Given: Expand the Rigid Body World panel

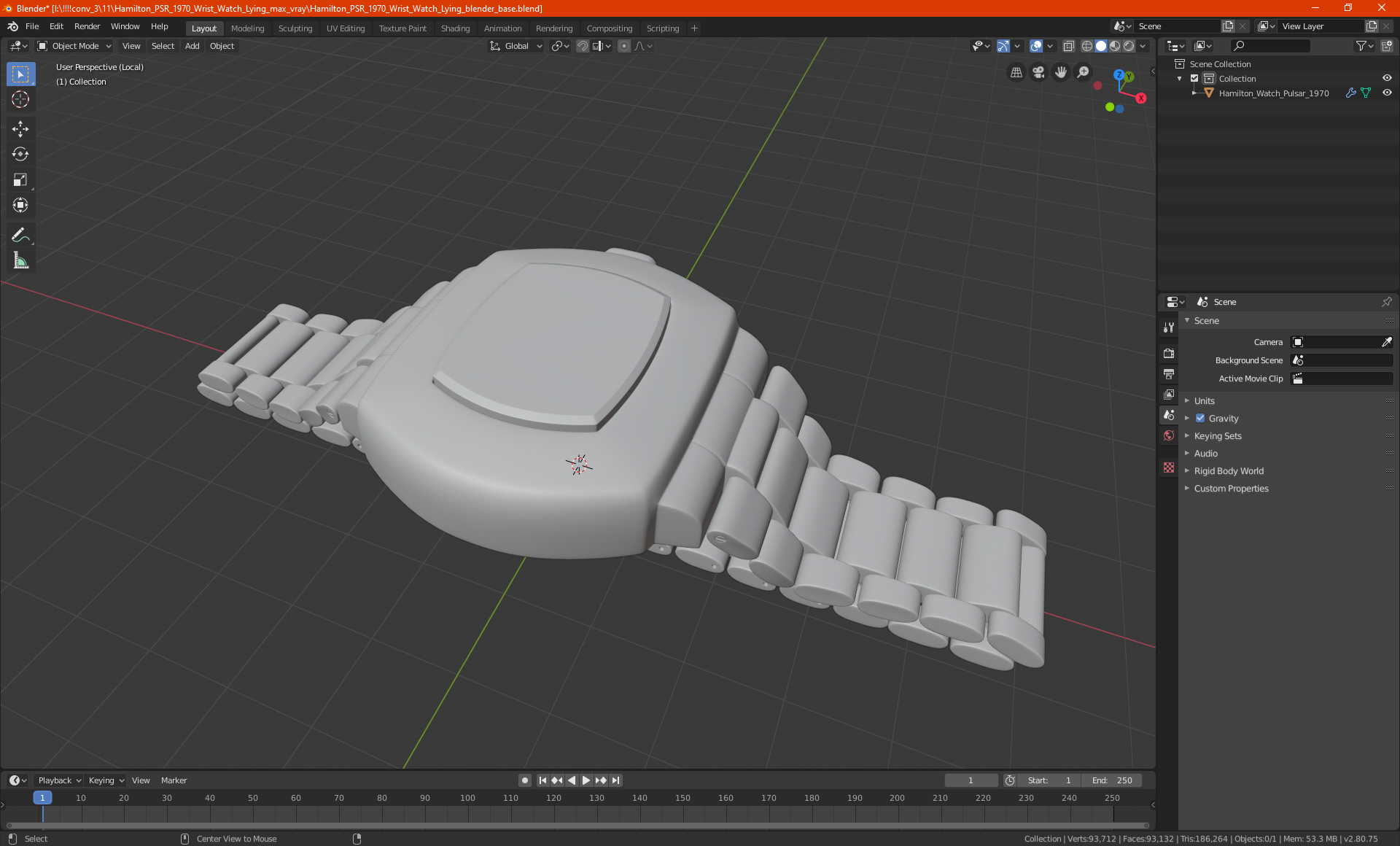Looking at the screenshot, I should click(1229, 471).
